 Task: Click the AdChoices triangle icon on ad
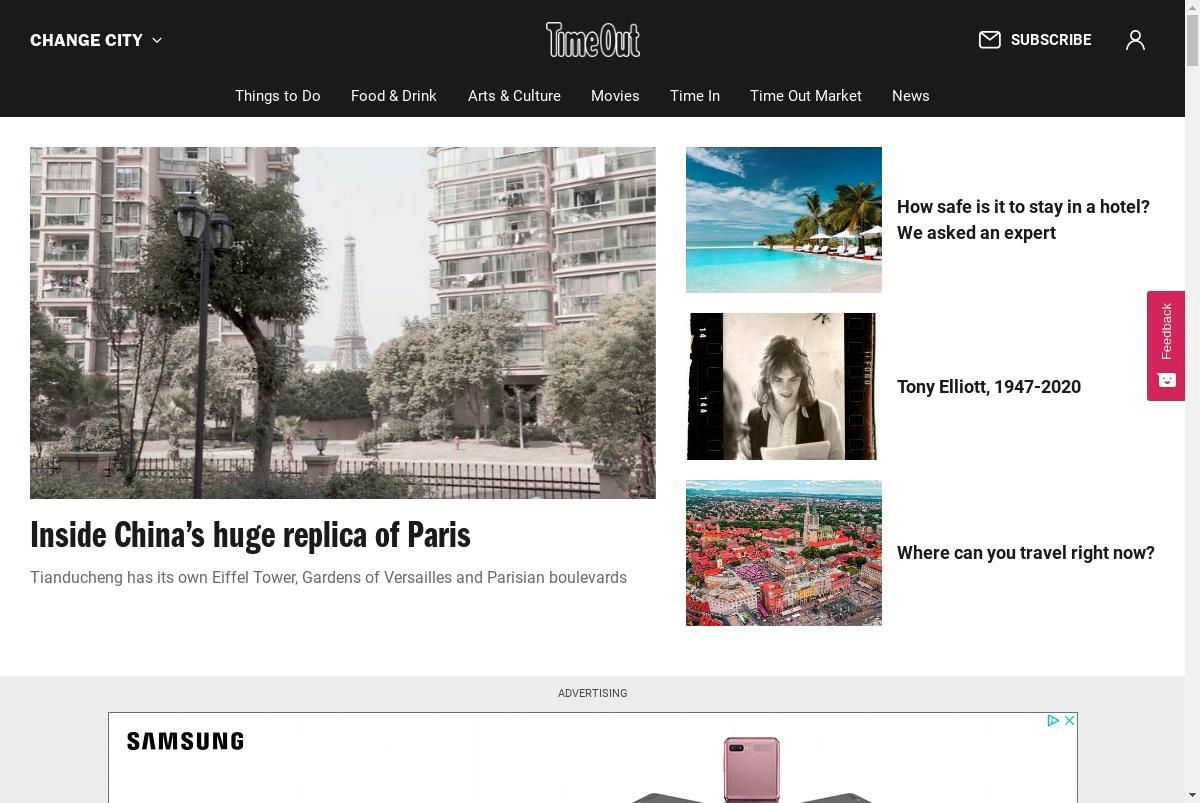pyautogui.click(x=1053, y=720)
